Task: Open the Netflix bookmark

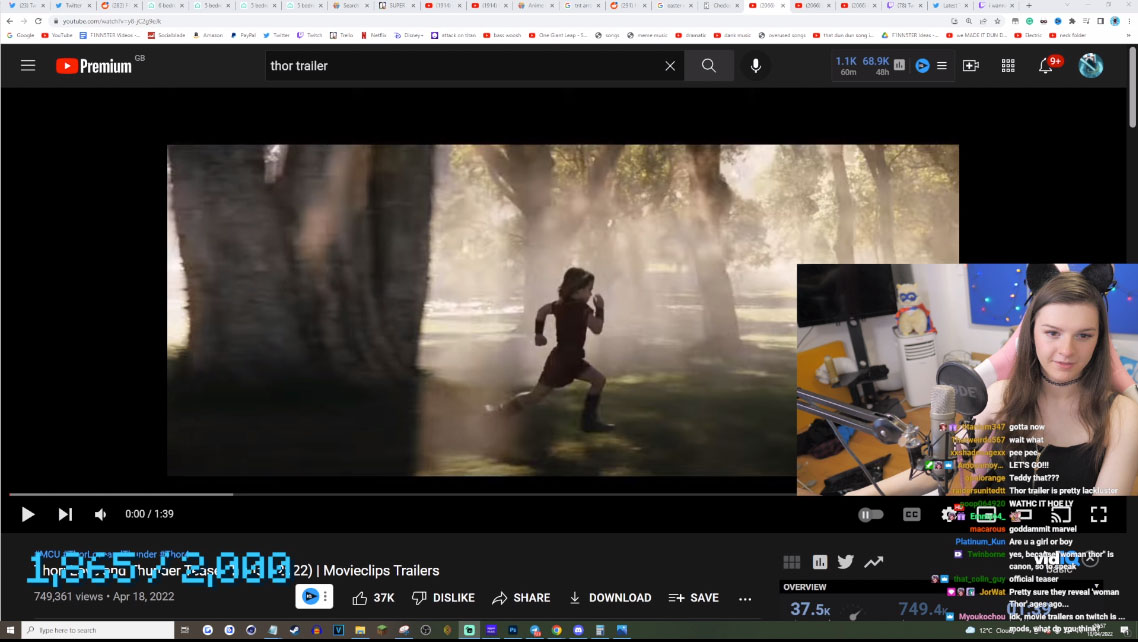Action: (374, 35)
